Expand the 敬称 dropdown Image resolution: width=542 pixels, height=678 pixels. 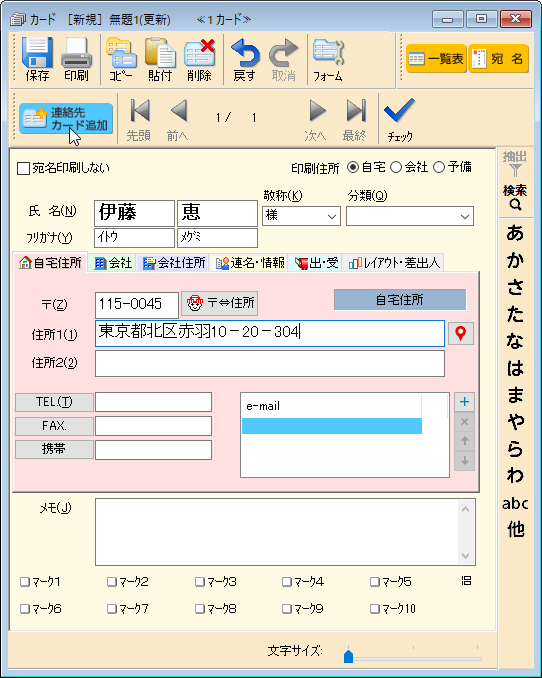tap(301, 216)
